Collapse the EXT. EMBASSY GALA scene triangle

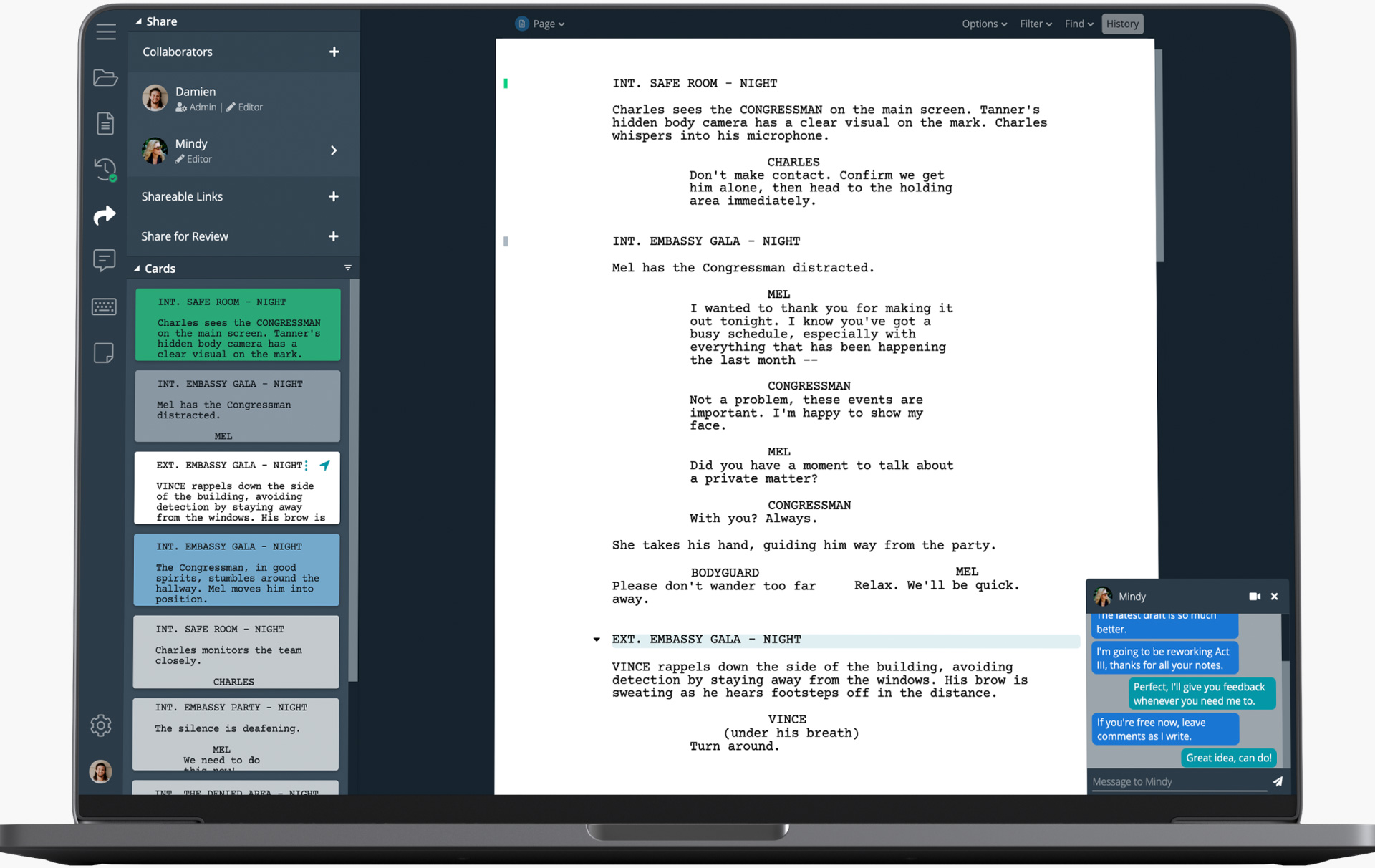(x=597, y=639)
